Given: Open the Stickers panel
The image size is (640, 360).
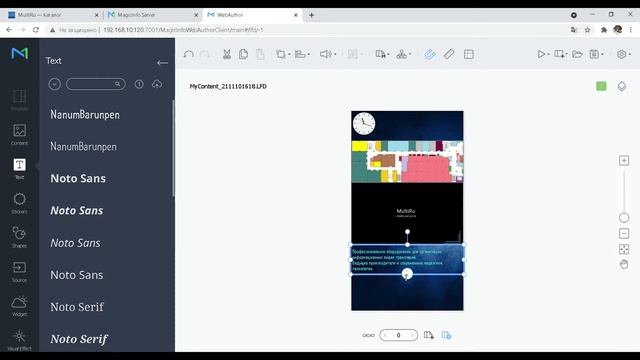Looking at the screenshot, I should click(19, 203).
